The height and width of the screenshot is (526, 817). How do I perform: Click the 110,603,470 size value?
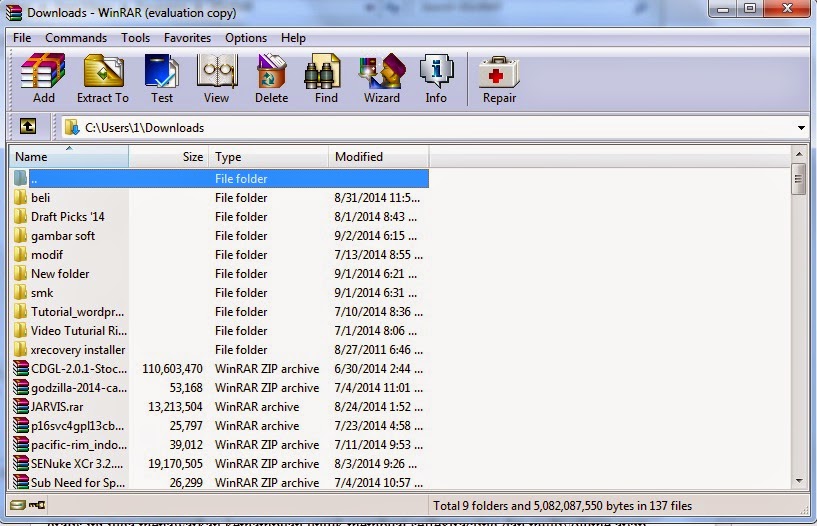tap(172, 369)
